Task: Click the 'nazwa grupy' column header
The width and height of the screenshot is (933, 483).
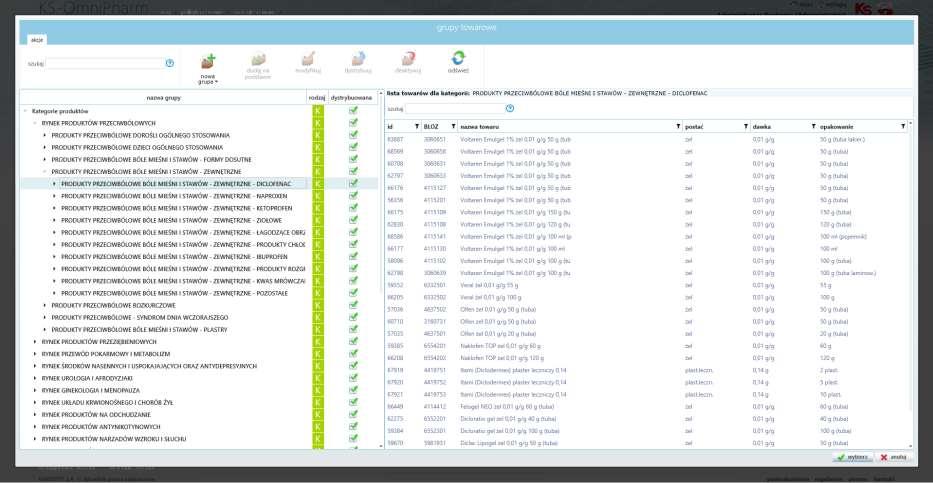Action: tap(164, 98)
